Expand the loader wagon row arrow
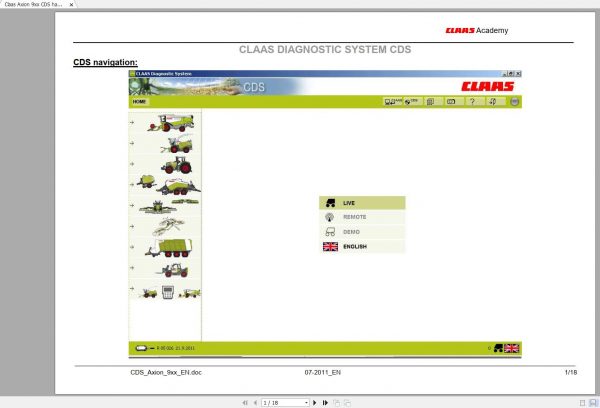The image size is (600, 408). [x=132, y=247]
